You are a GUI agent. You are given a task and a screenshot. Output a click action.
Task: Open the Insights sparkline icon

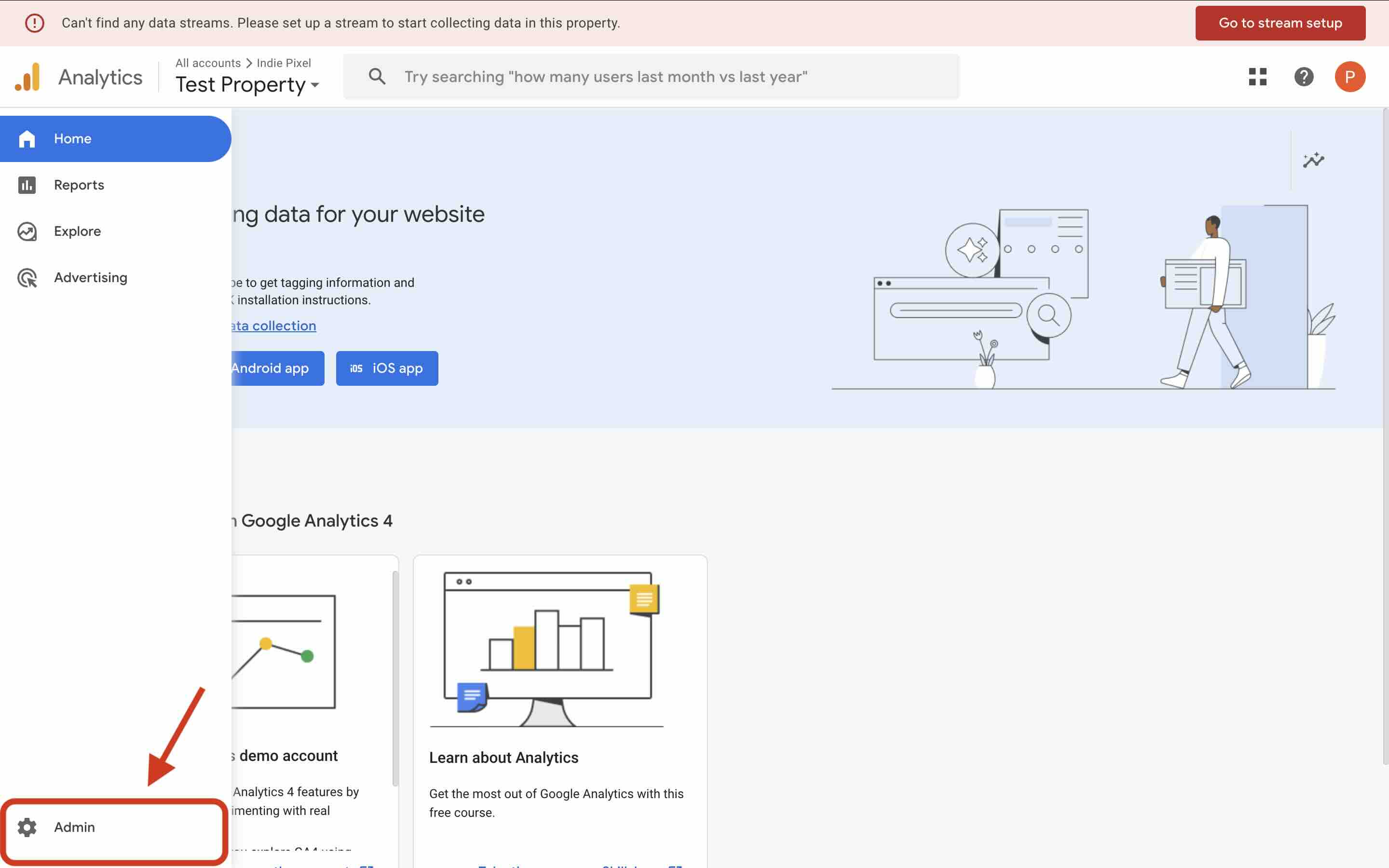click(x=1313, y=160)
